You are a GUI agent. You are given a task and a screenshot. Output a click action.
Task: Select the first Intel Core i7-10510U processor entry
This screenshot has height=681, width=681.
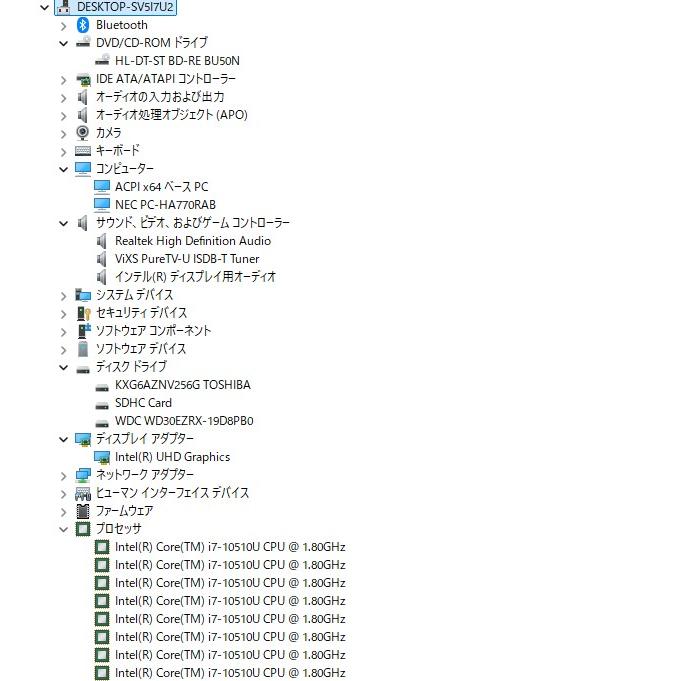coord(230,547)
